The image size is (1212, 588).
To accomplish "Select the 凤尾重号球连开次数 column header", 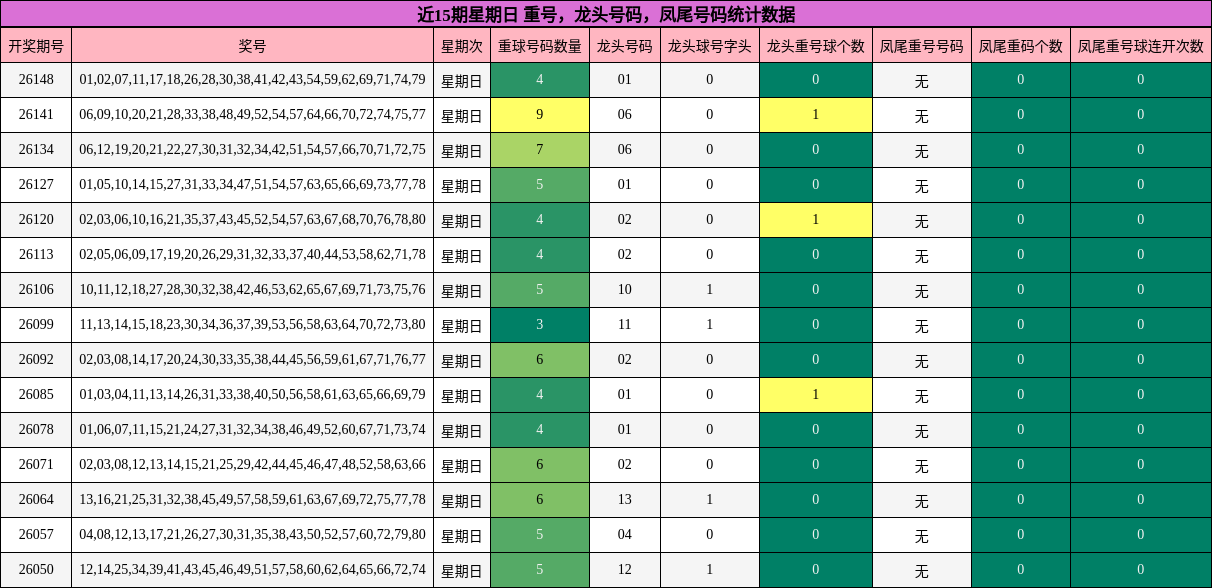I will coord(1141,45).
